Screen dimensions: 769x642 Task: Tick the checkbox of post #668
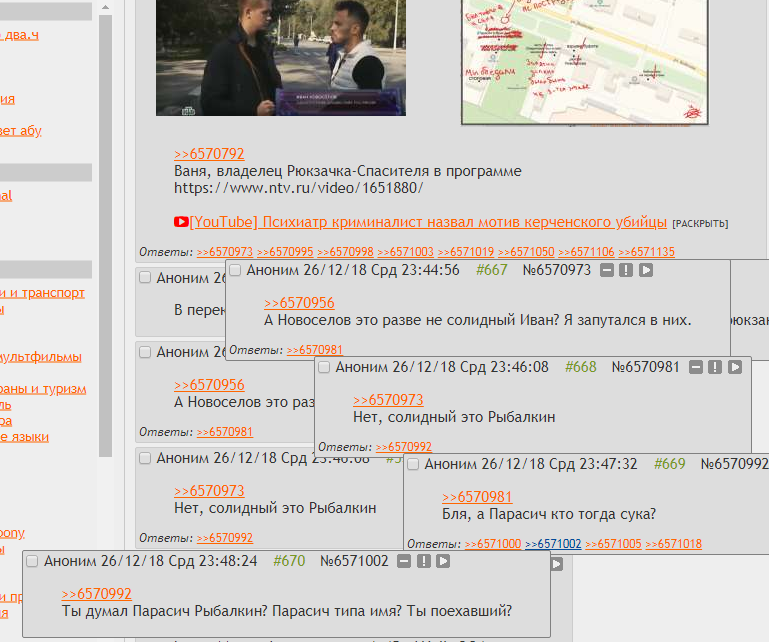point(324,367)
